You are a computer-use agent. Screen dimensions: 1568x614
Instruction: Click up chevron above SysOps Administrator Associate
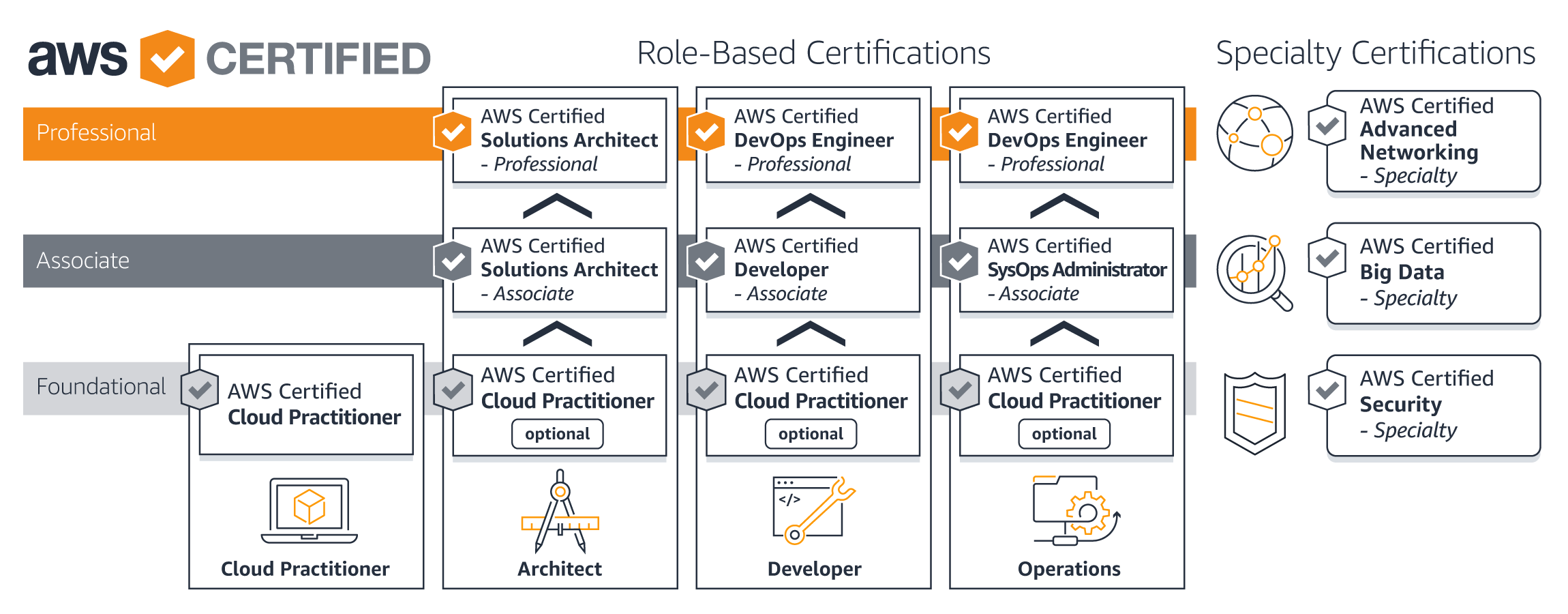(x=1064, y=205)
